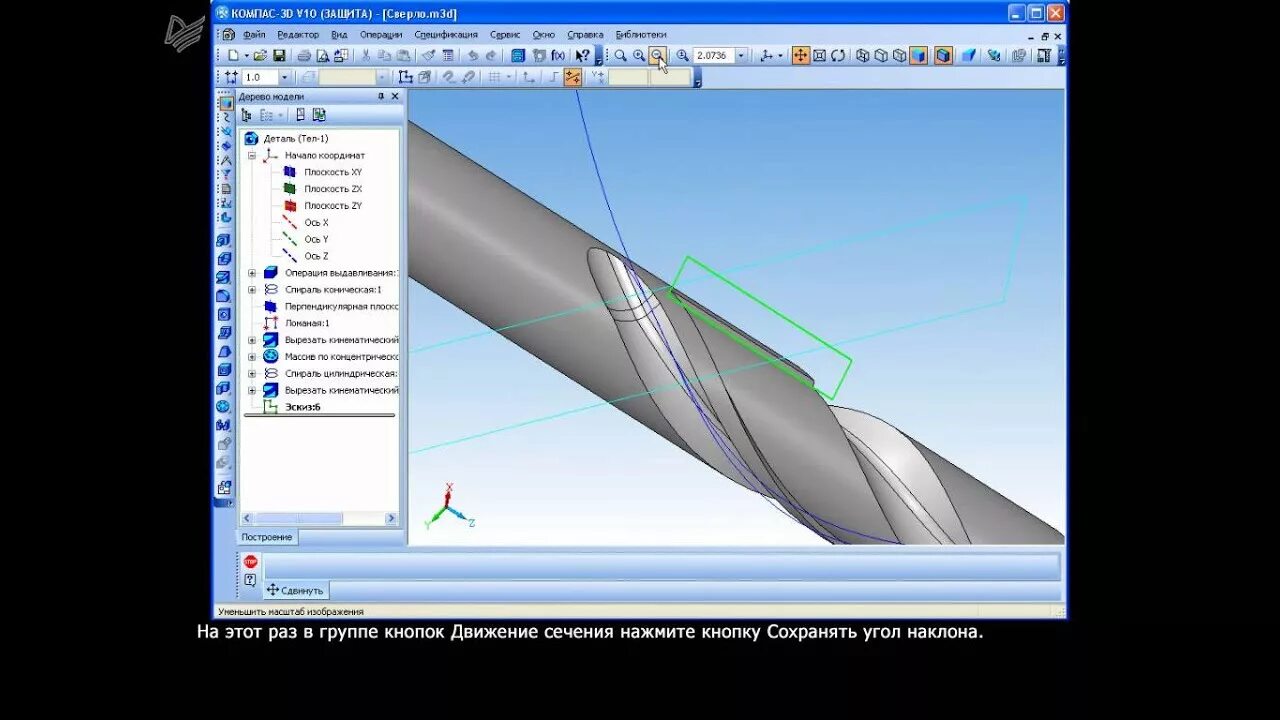
Task: Click the Сдвинуть button
Action: tap(295, 590)
